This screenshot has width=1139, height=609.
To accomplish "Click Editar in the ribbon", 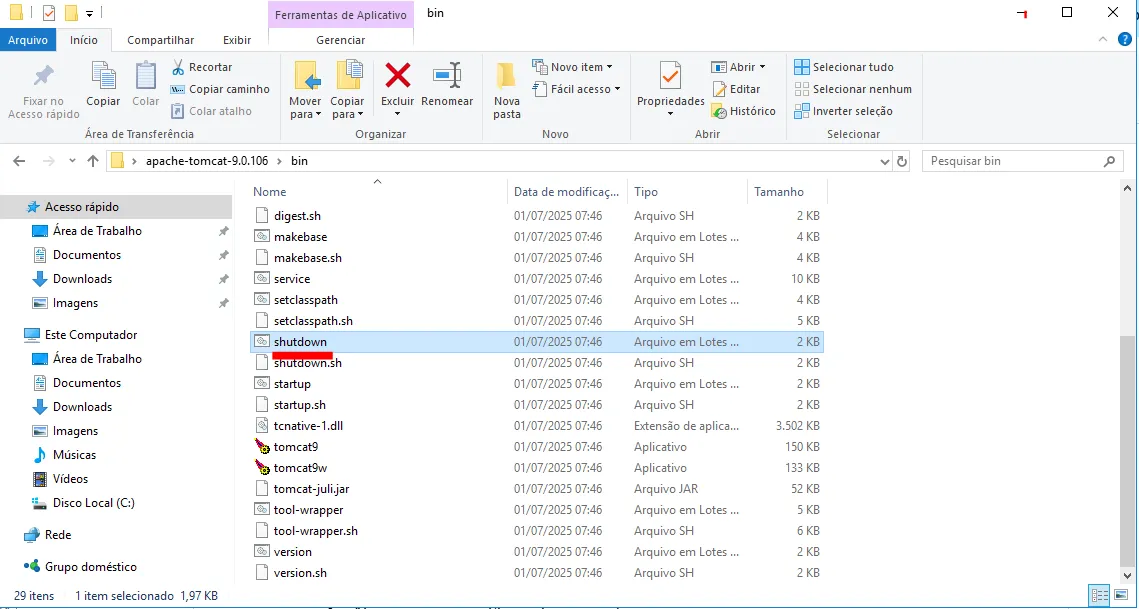I will tap(736, 89).
